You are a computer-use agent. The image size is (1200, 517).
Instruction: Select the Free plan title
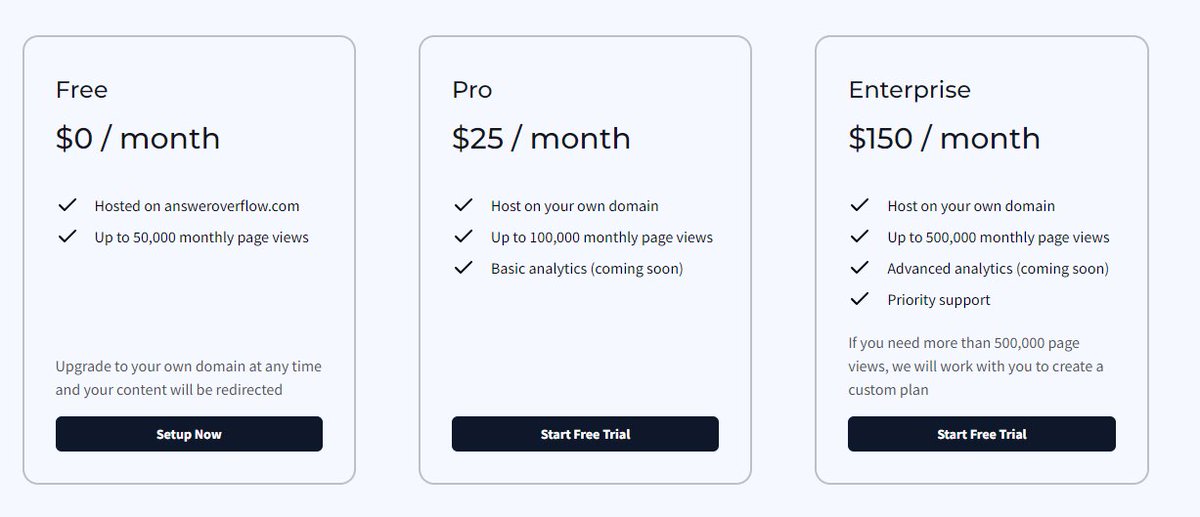(82, 90)
